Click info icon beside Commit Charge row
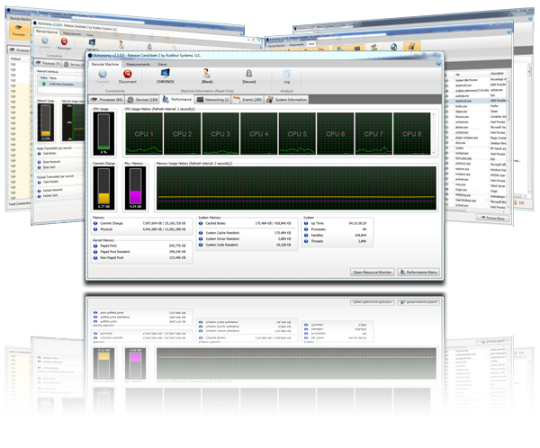The width and height of the screenshot is (540, 448). (x=95, y=223)
